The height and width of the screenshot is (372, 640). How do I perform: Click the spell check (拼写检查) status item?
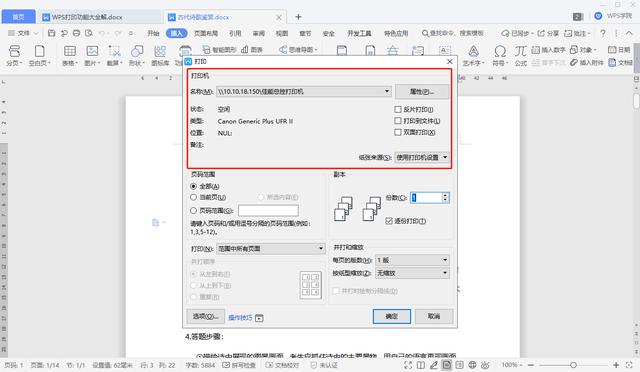coord(239,365)
